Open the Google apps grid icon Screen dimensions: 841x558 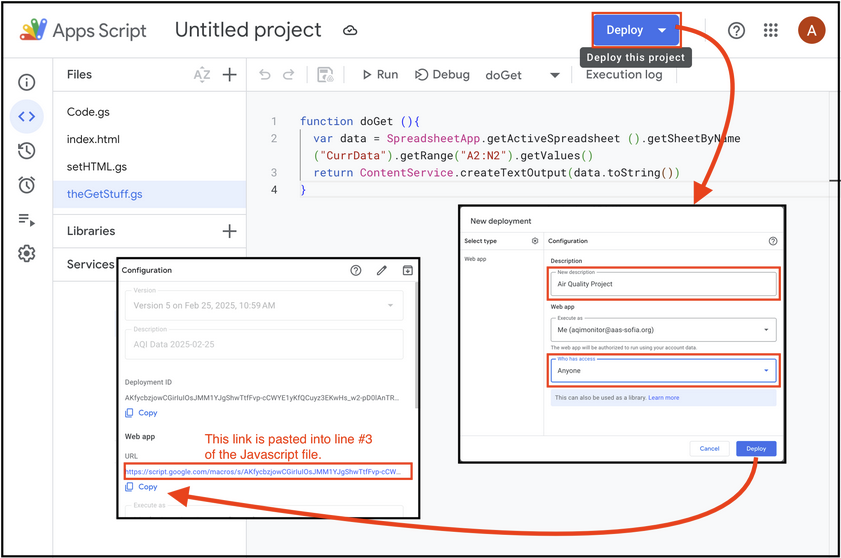click(771, 31)
